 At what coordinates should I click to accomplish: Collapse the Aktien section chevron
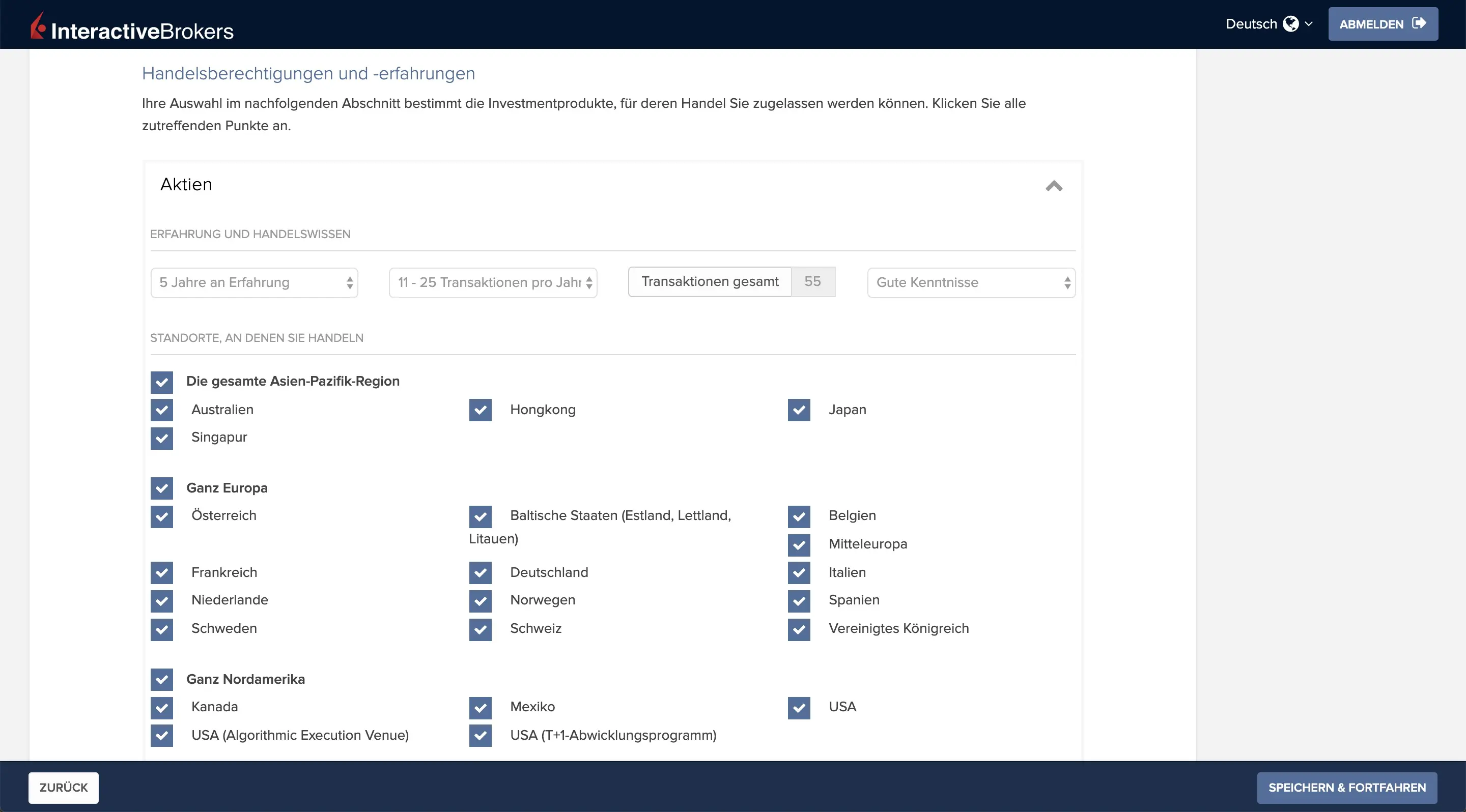click(x=1054, y=186)
